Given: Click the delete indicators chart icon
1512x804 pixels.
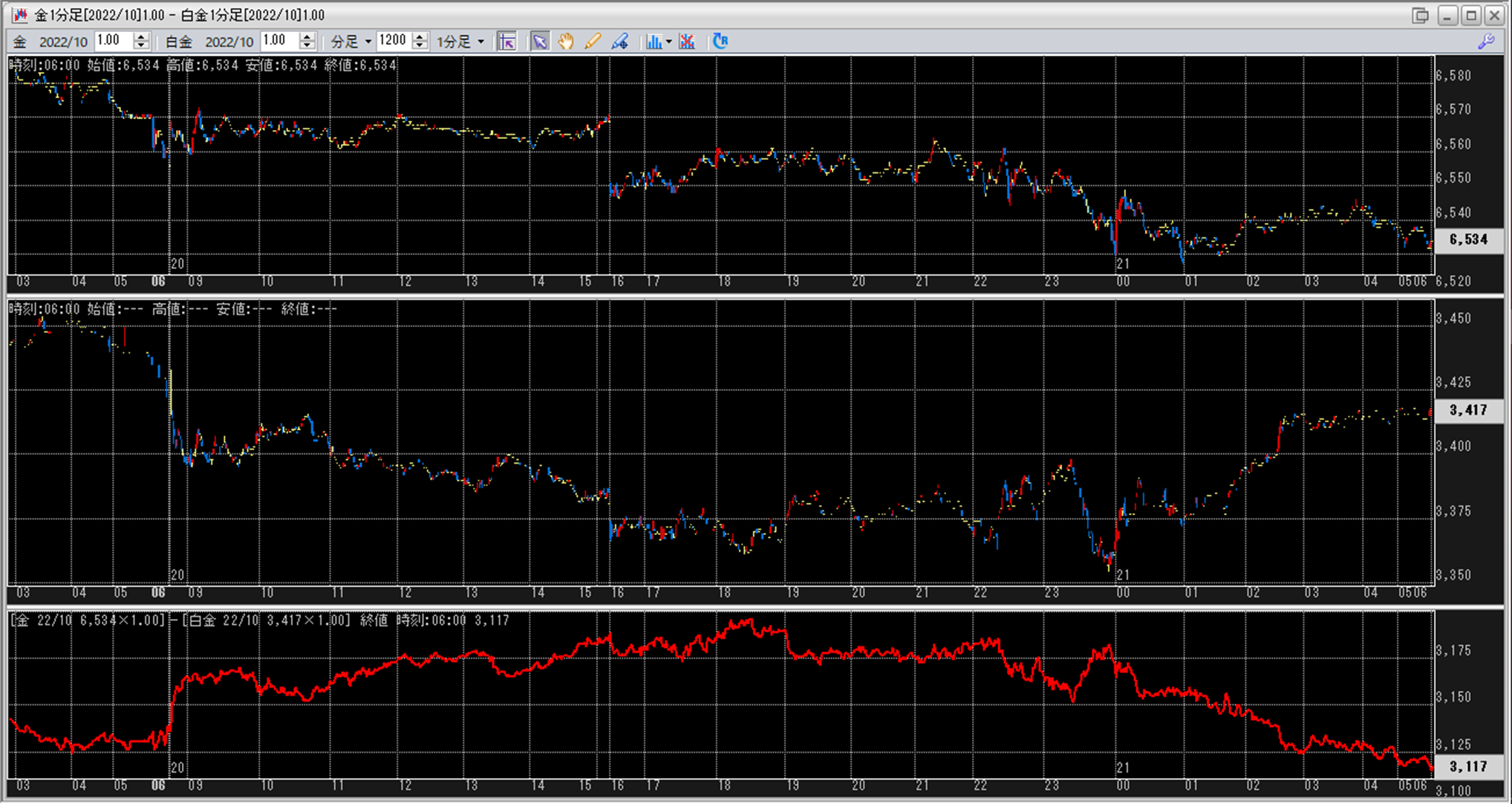Looking at the screenshot, I should pyautogui.click(x=687, y=42).
